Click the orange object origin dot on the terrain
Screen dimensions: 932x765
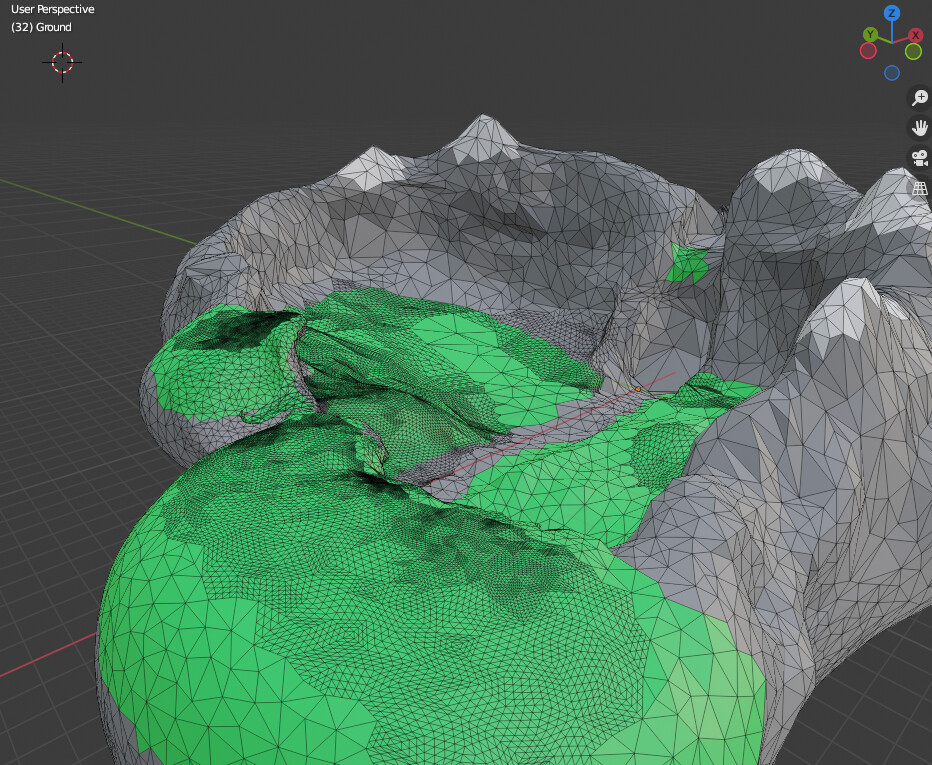pos(638,387)
